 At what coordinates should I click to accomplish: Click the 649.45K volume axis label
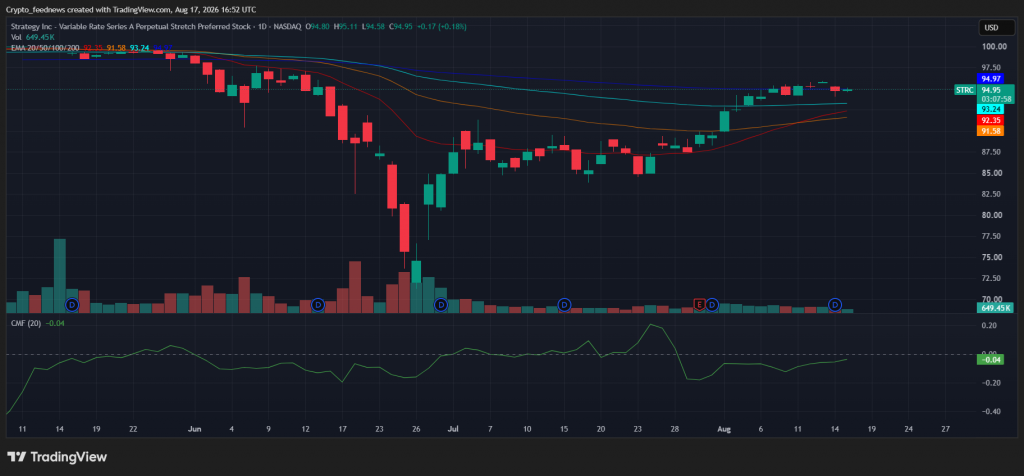coord(995,308)
